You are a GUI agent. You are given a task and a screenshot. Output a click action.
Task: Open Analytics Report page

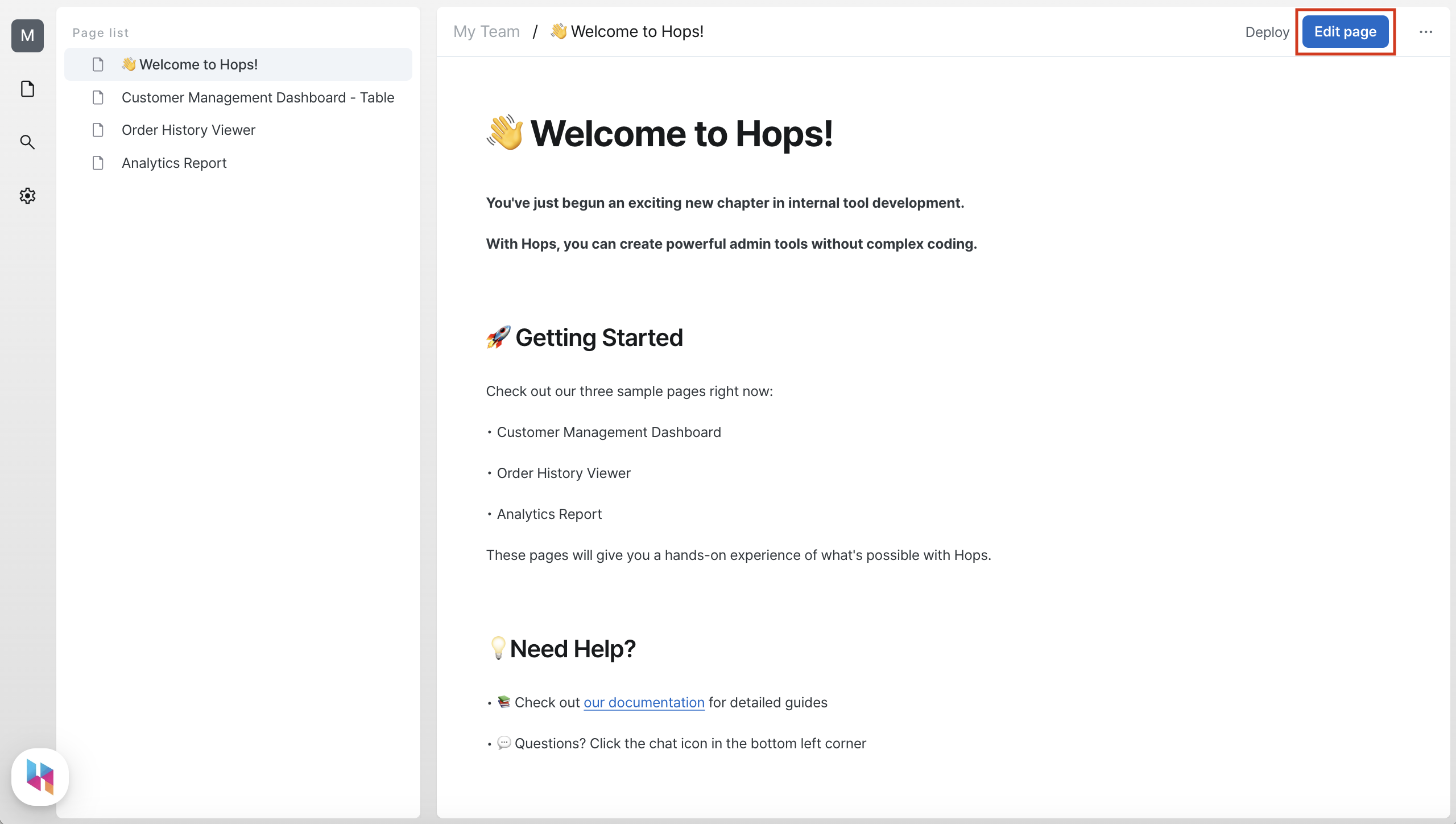tap(238, 163)
